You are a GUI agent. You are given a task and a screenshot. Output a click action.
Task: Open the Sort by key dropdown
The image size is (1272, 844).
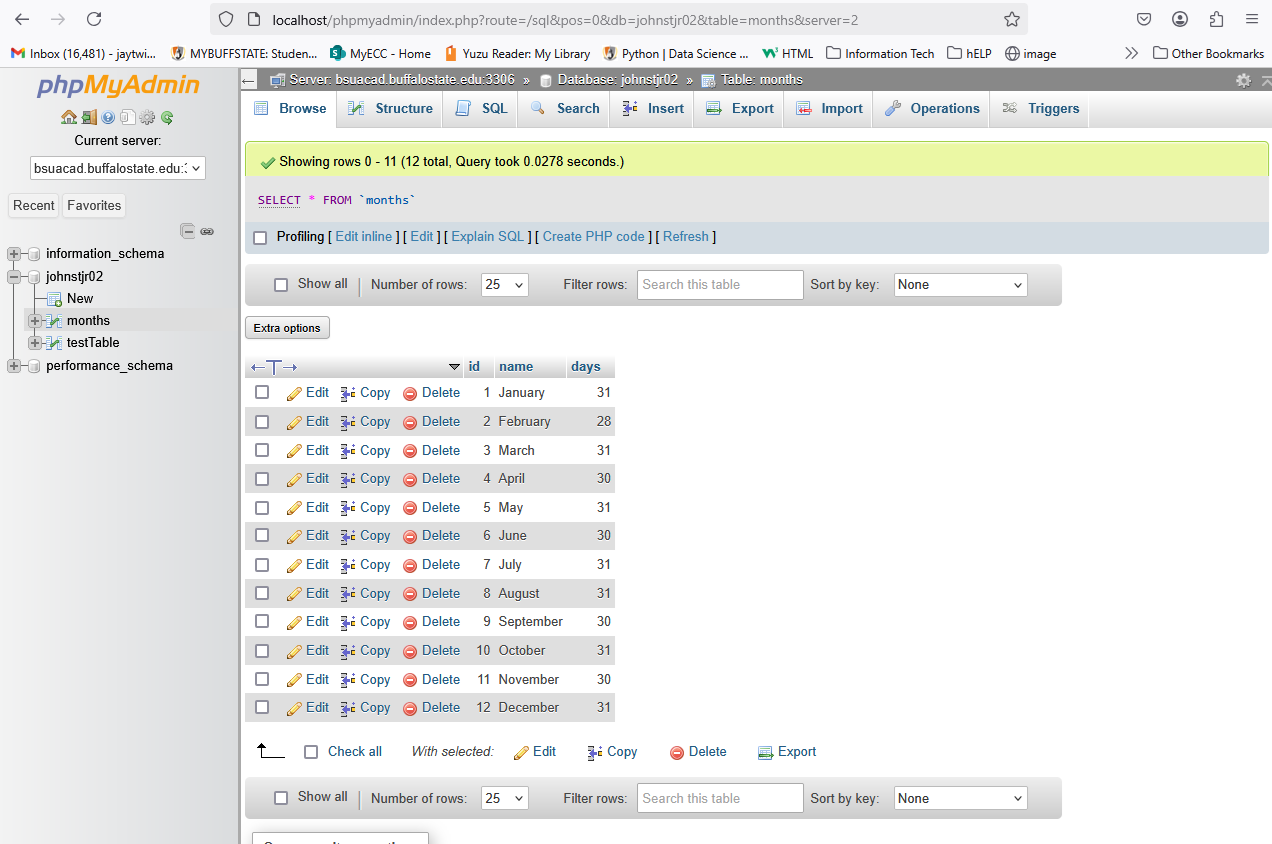[x=959, y=284]
